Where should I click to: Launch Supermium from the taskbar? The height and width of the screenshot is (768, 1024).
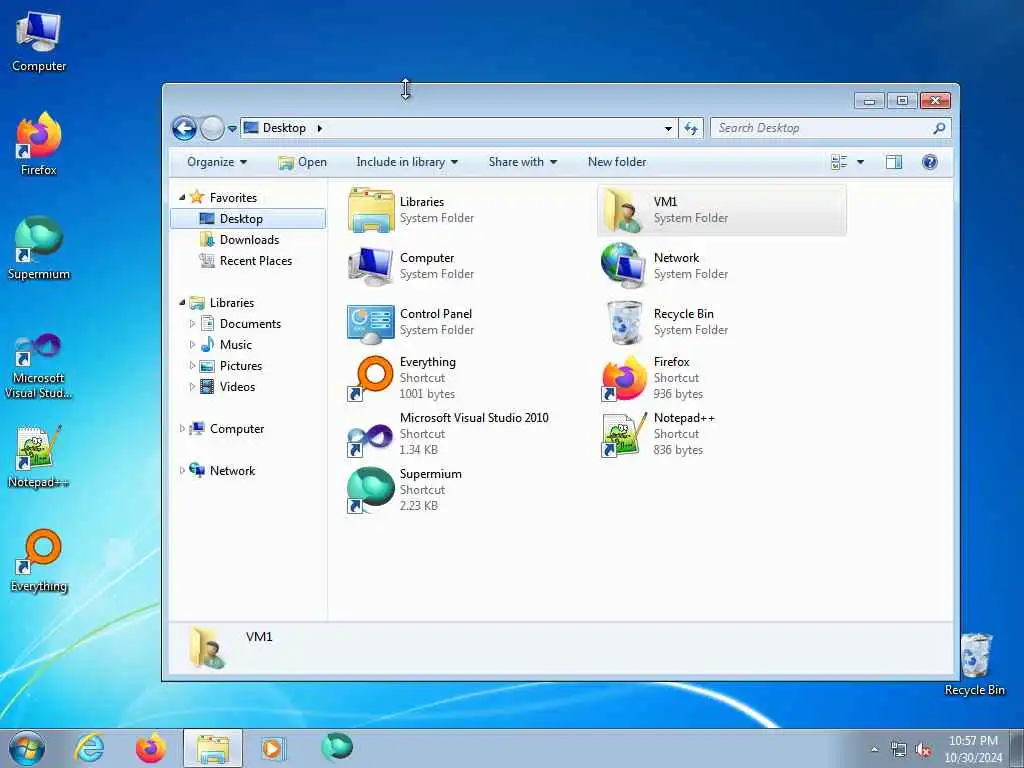point(337,747)
